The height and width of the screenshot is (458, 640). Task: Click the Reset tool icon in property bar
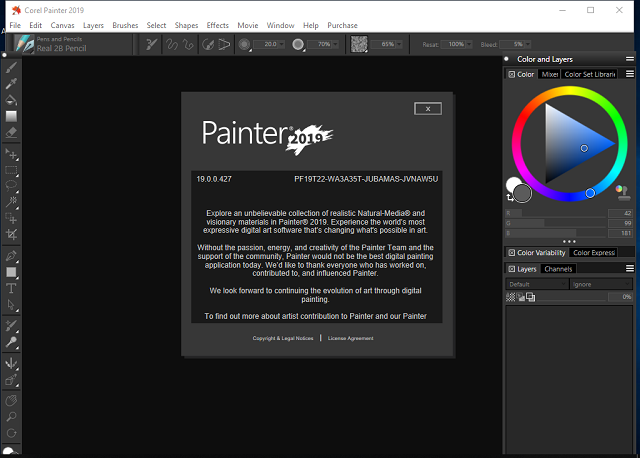(x=151, y=44)
